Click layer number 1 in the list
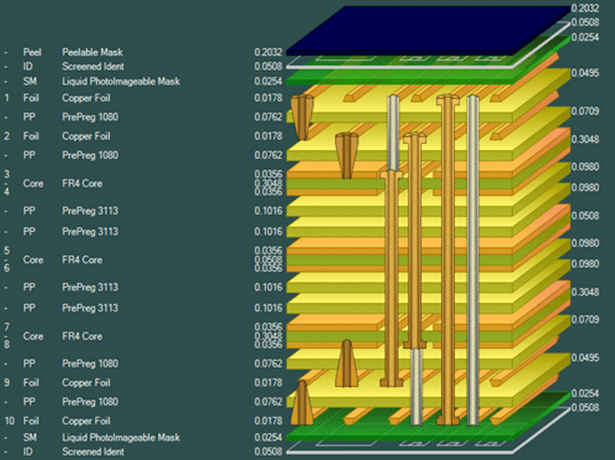Screen dimensions: 615x460 point(7,98)
